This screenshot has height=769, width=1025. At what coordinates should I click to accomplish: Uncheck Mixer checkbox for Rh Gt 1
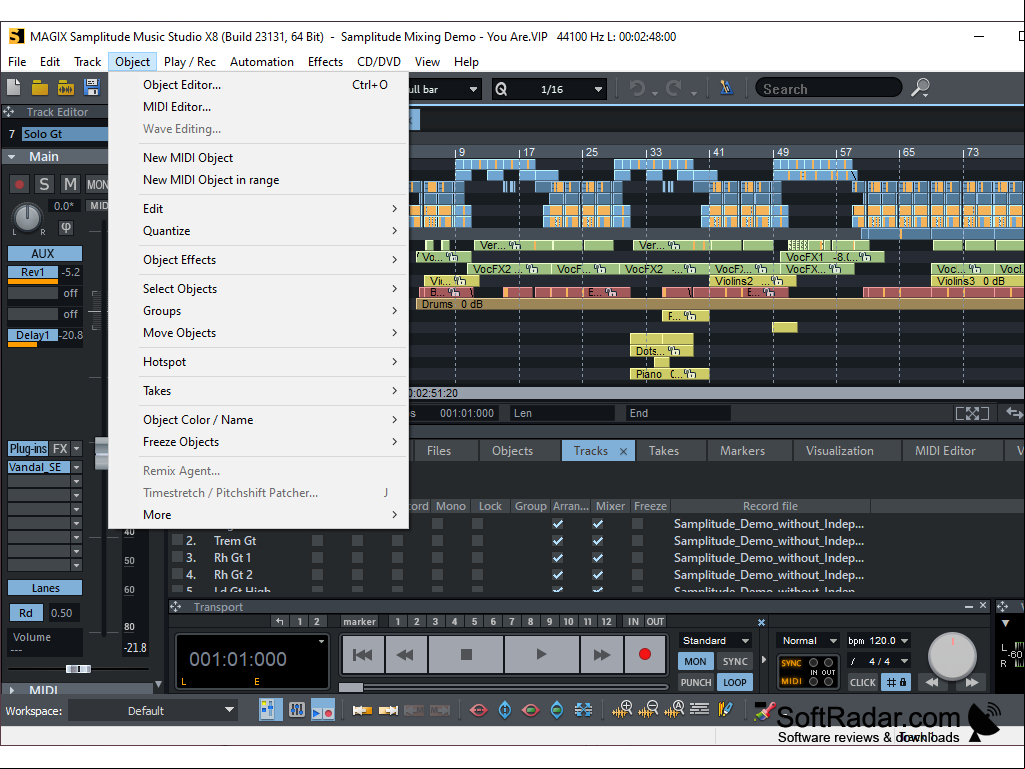click(x=597, y=558)
